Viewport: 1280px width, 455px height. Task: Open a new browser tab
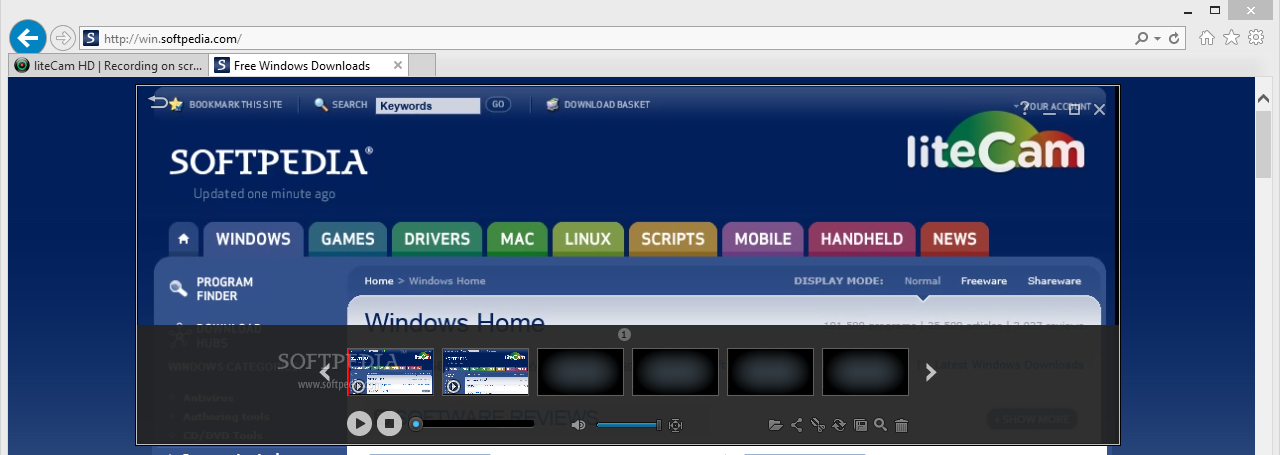pos(423,65)
